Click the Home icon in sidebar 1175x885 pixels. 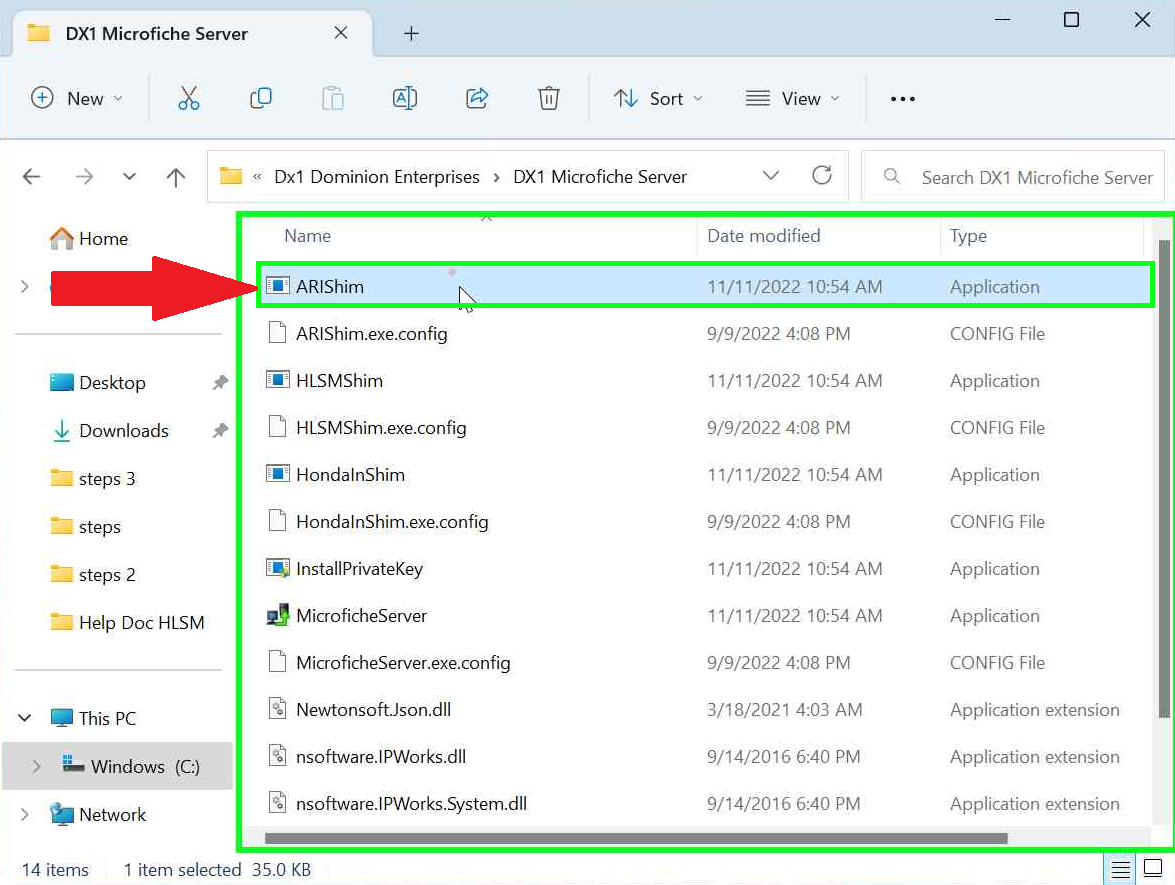(61, 238)
